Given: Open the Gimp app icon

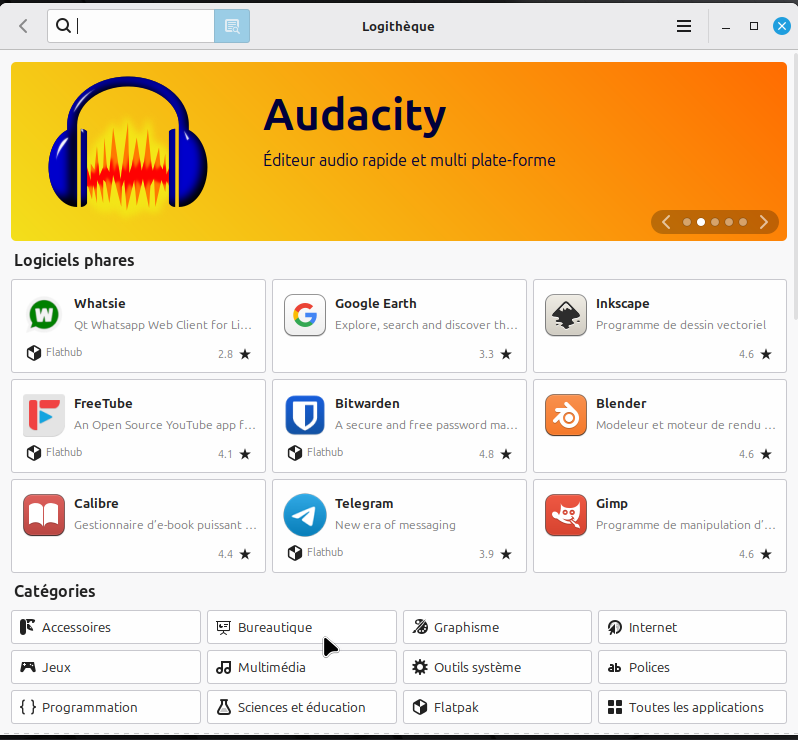Looking at the screenshot, I should (566, 516).
